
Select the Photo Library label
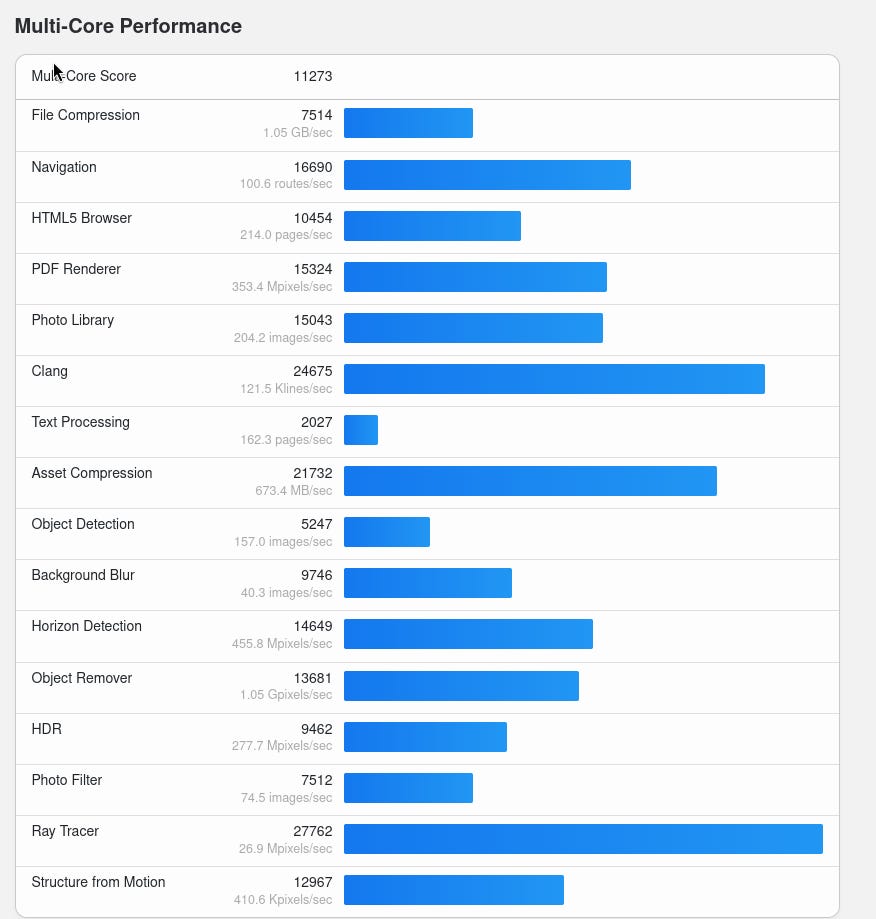[x=73, y=320]
